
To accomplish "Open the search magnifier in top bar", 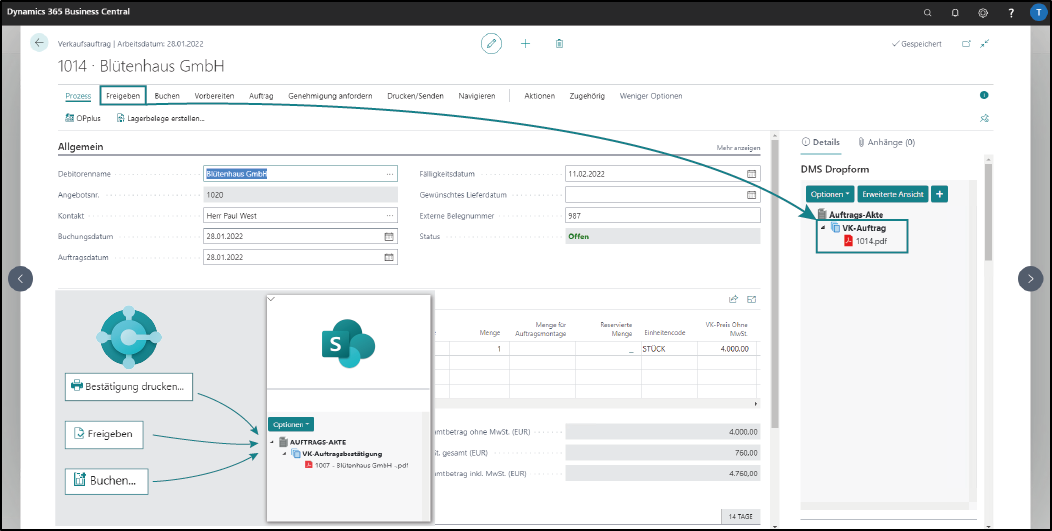I will coord(928,12).
